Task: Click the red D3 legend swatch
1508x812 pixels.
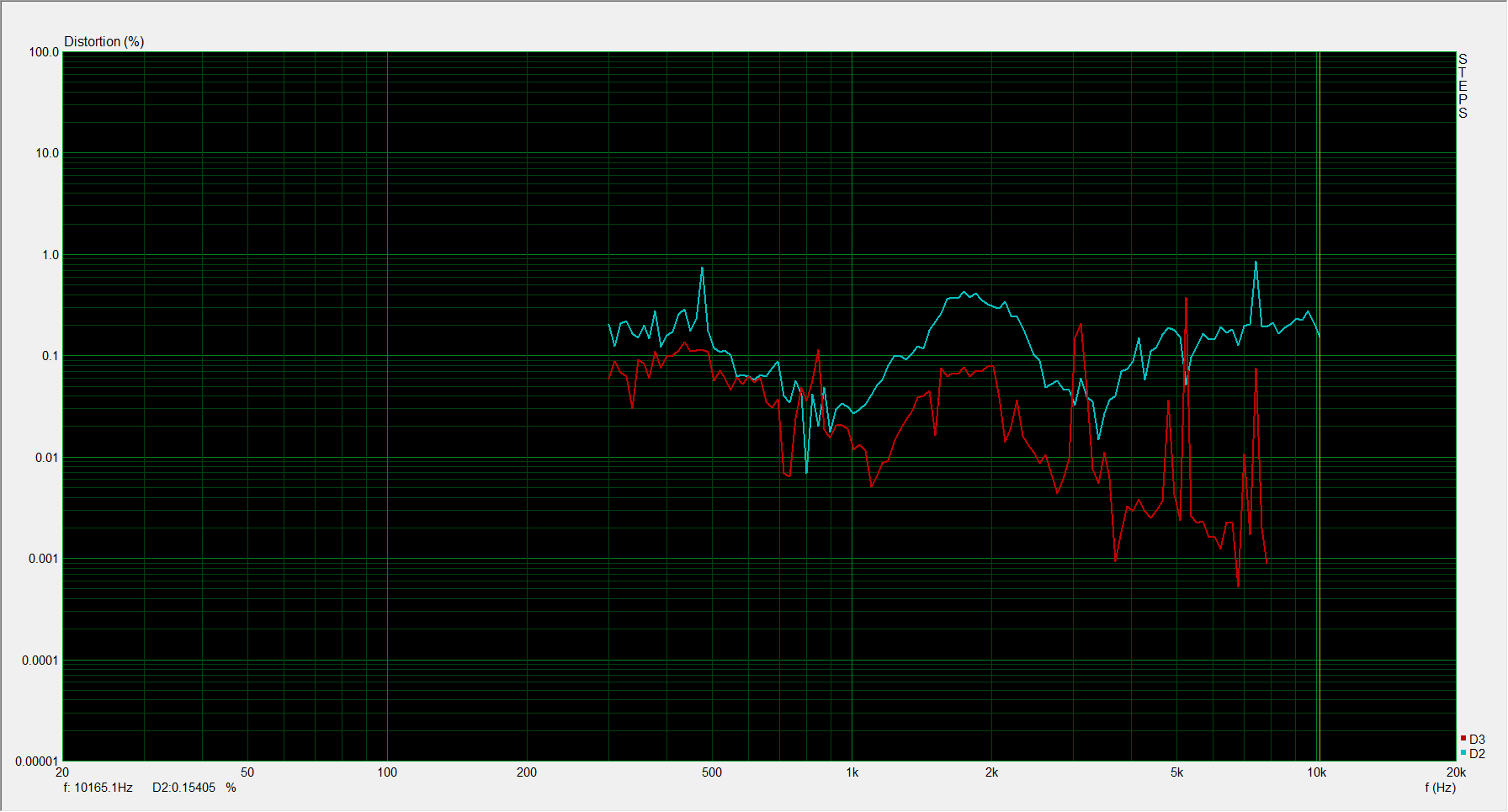Action: coord(1463,739)
